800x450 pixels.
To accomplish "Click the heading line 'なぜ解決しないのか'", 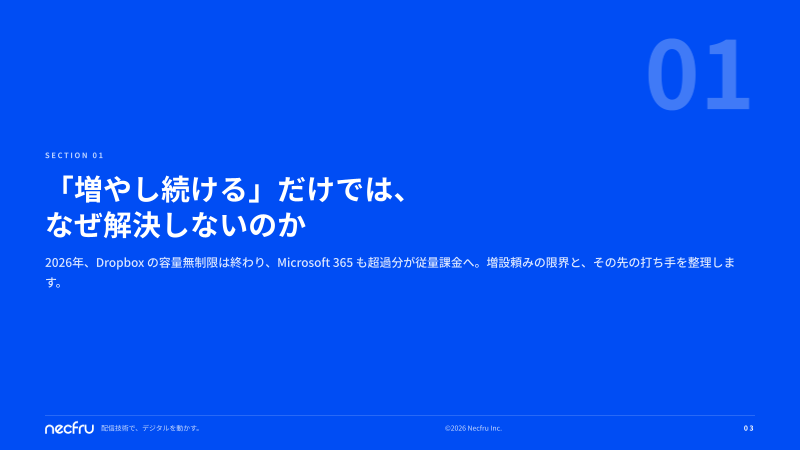I will (176, 224).
